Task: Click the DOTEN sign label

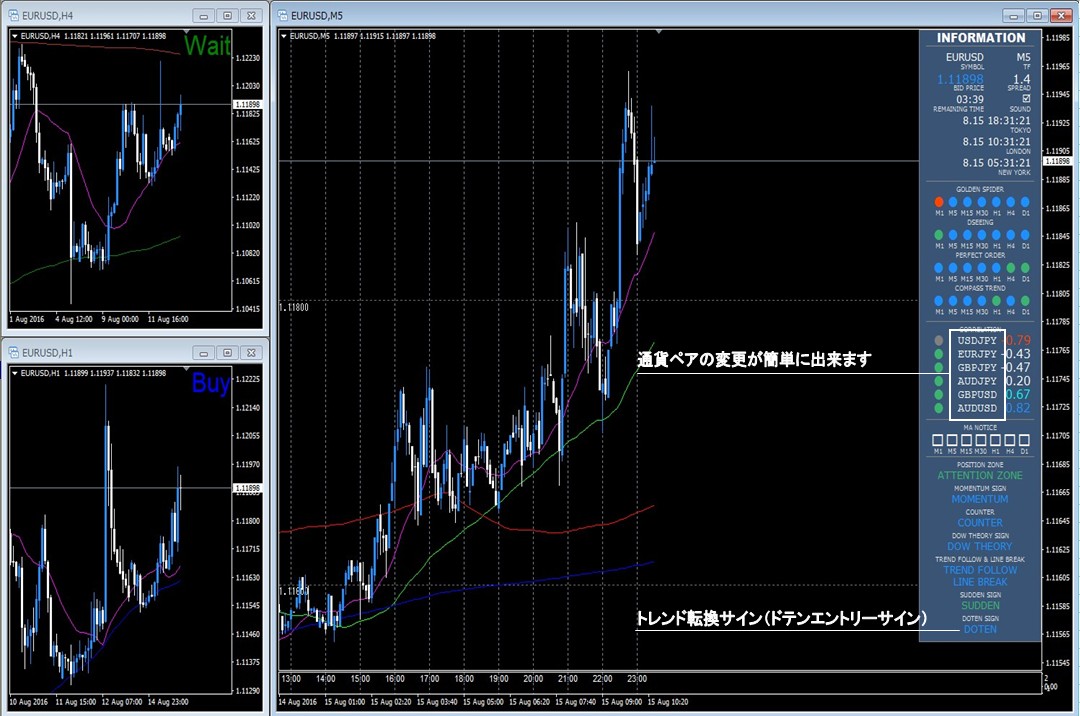Action: [x=979, y=629]
